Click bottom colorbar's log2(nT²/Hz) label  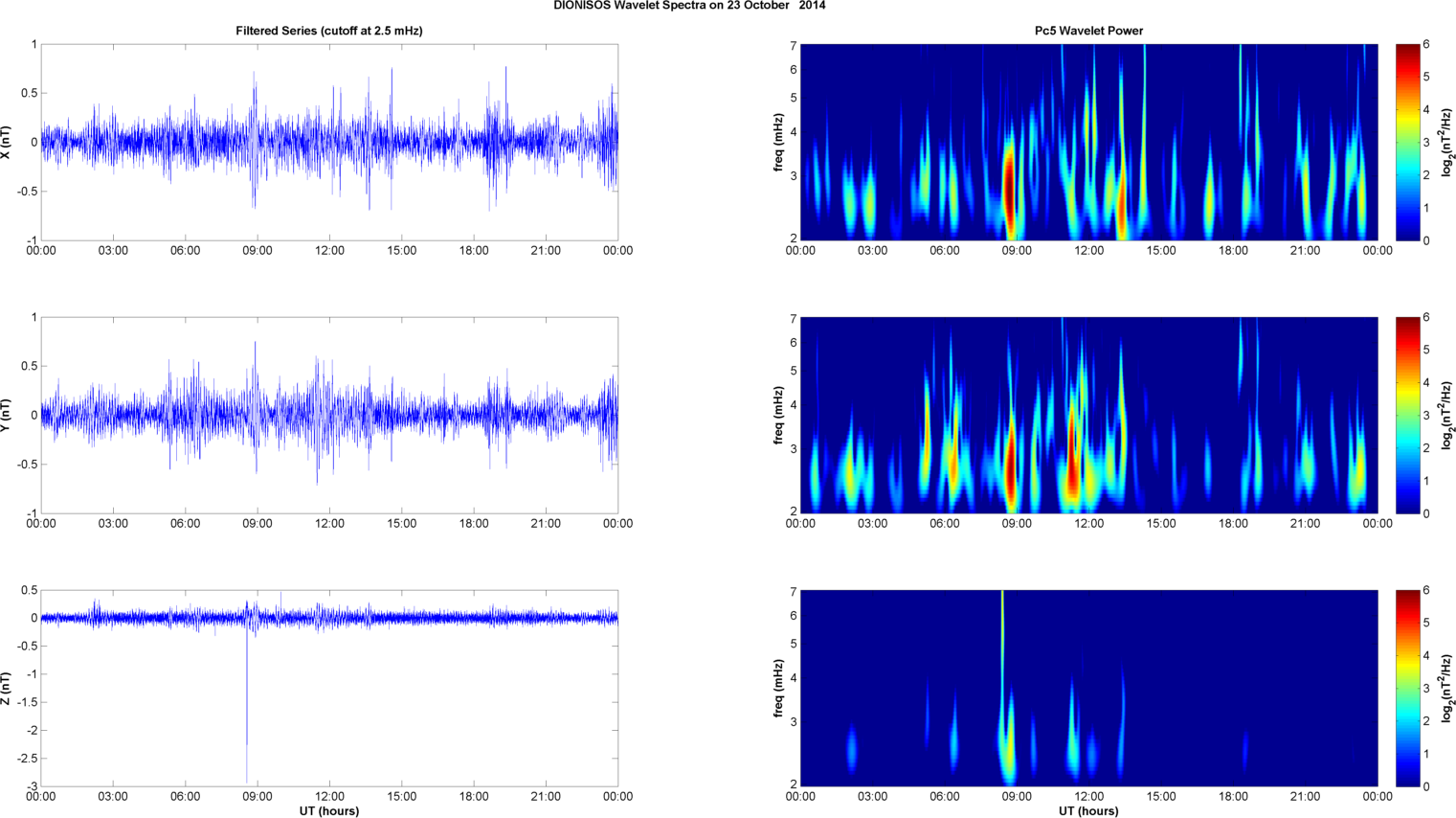tap(1449, 688)
